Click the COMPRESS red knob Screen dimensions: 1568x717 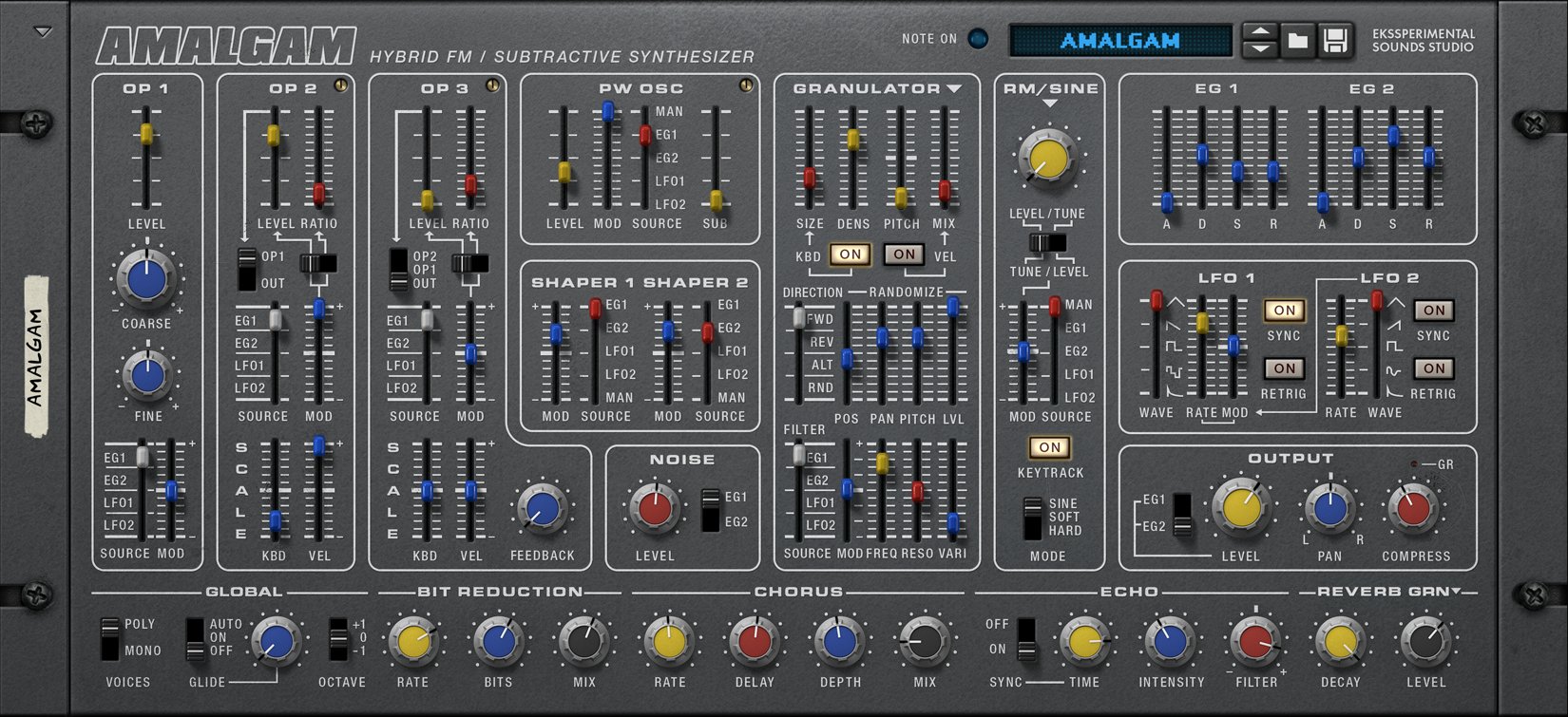pos(1412,508)
